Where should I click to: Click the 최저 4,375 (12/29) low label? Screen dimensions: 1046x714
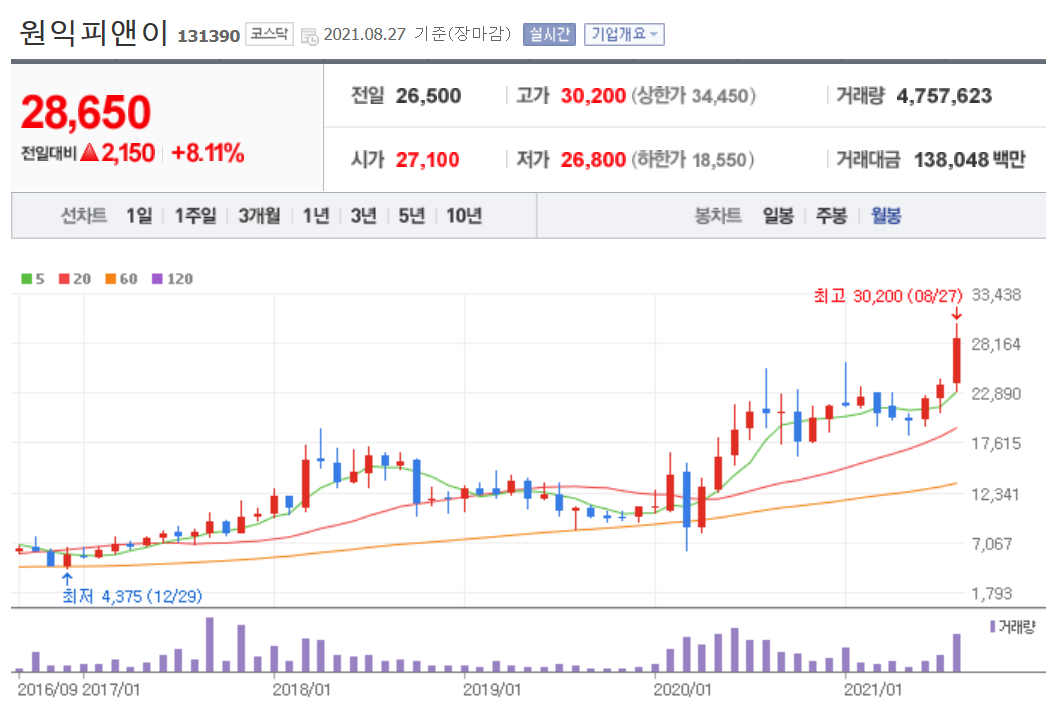(x=132, y=596)
